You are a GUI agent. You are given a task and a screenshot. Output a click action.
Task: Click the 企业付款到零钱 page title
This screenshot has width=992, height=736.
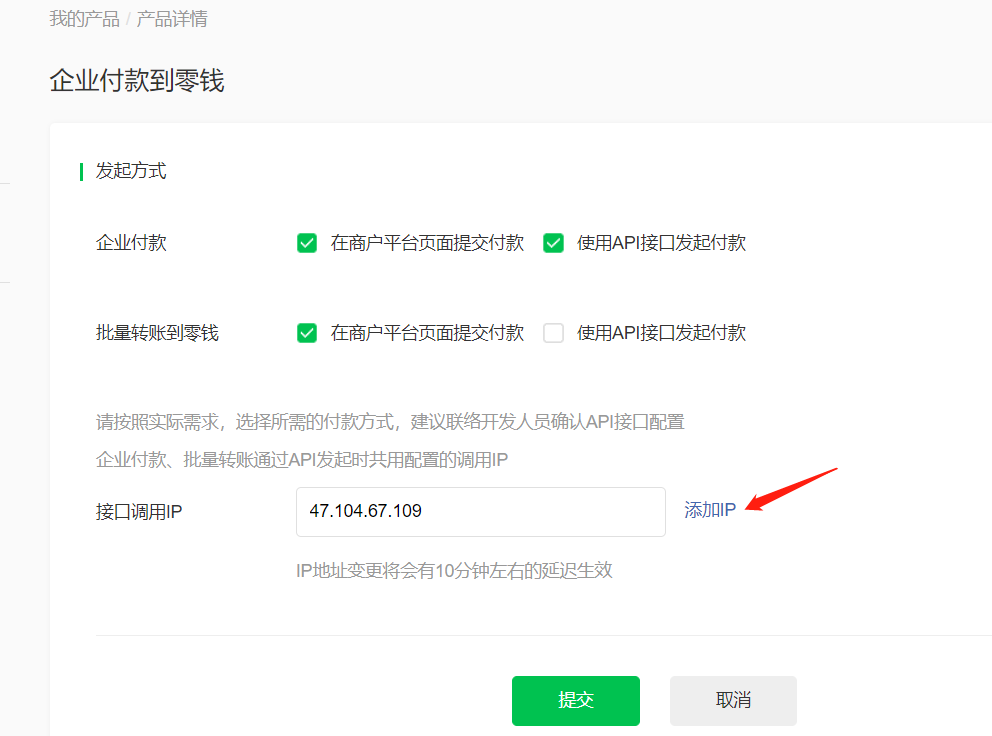coord(137,81)
